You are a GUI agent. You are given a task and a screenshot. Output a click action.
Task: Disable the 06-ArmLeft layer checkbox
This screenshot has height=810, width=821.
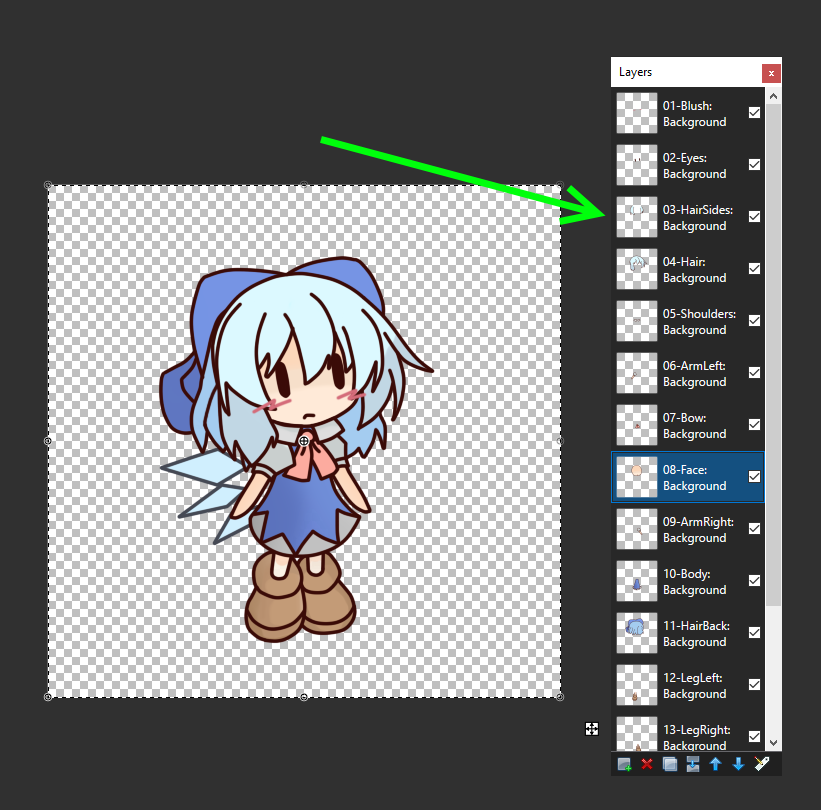[755, 372]
